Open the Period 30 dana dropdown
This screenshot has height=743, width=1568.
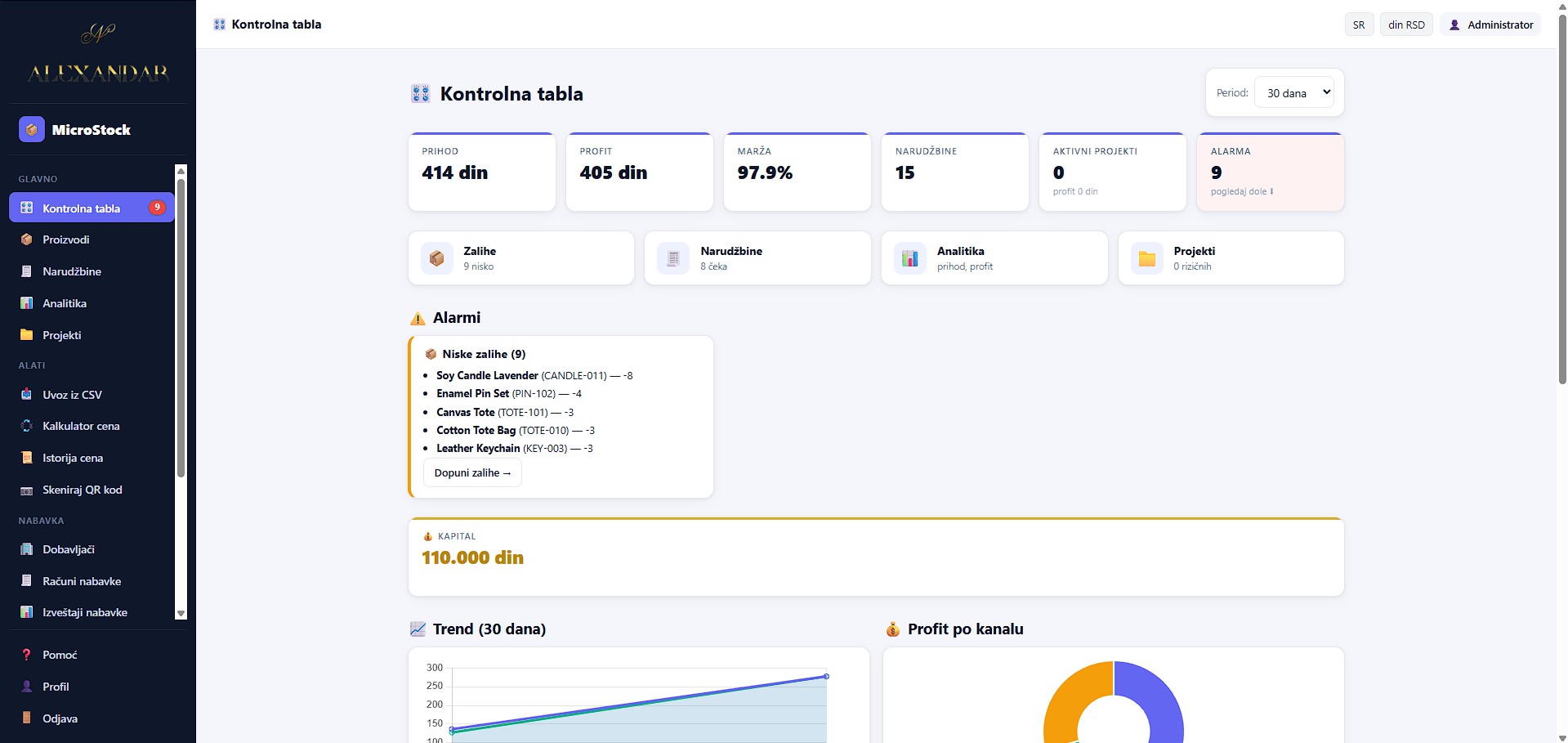coord(1294,92)
